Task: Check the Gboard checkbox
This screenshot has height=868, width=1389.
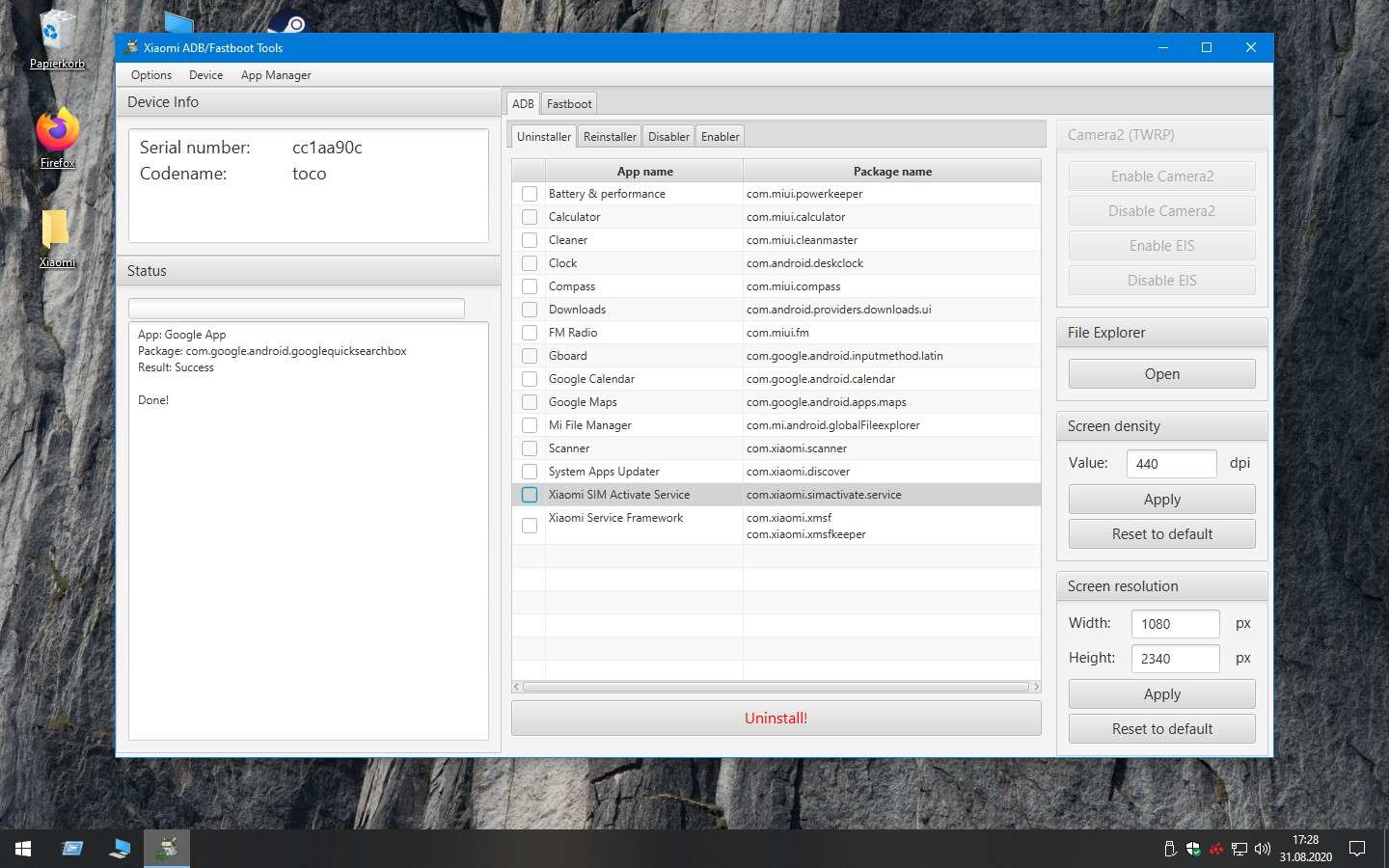Action: [530, 356]
